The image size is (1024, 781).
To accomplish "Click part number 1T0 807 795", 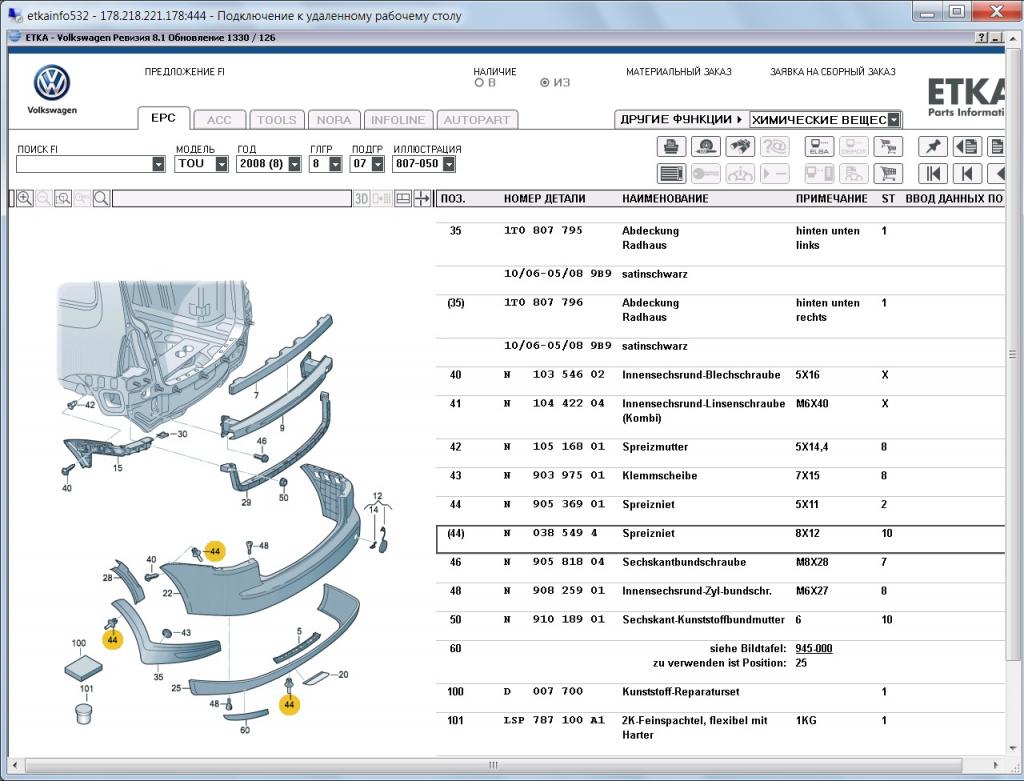I will [543, 231].
